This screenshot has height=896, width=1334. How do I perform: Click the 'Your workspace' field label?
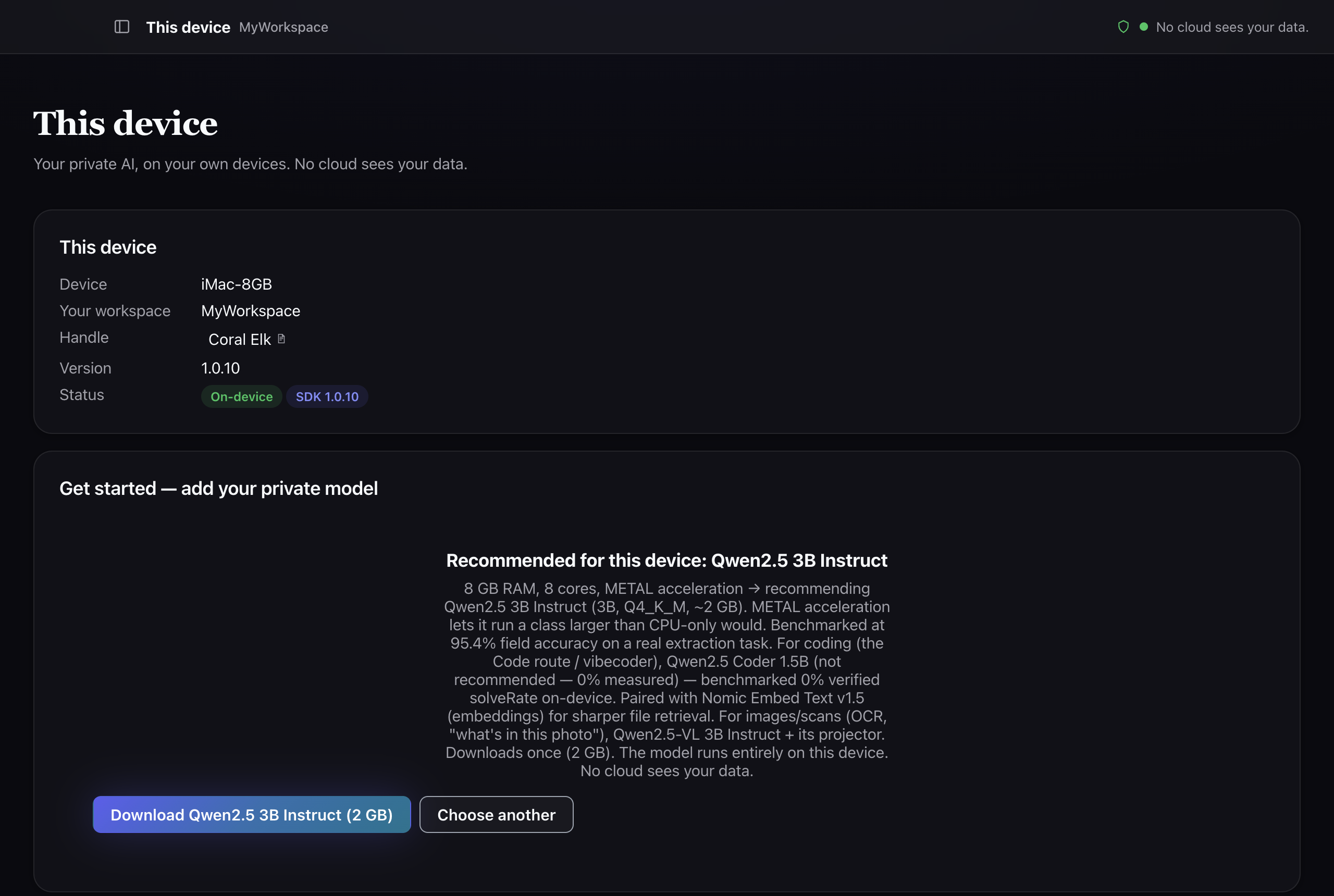pyautogui.click(x=115, y=311)
